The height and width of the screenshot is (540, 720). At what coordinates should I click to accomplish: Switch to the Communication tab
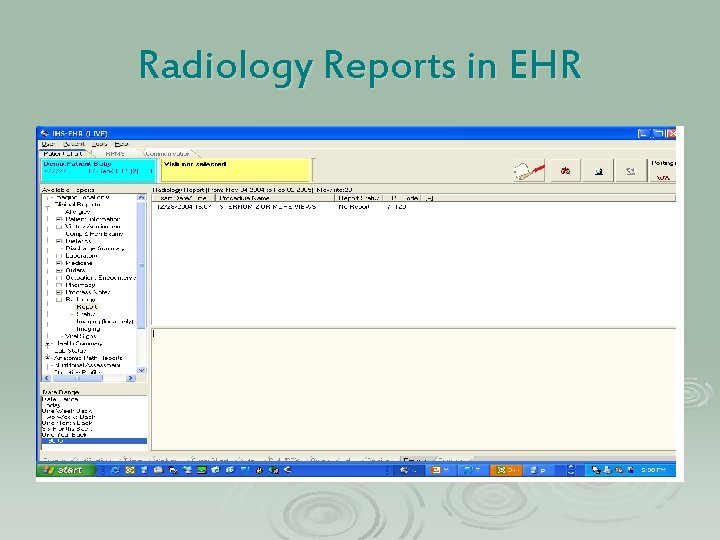167,153
